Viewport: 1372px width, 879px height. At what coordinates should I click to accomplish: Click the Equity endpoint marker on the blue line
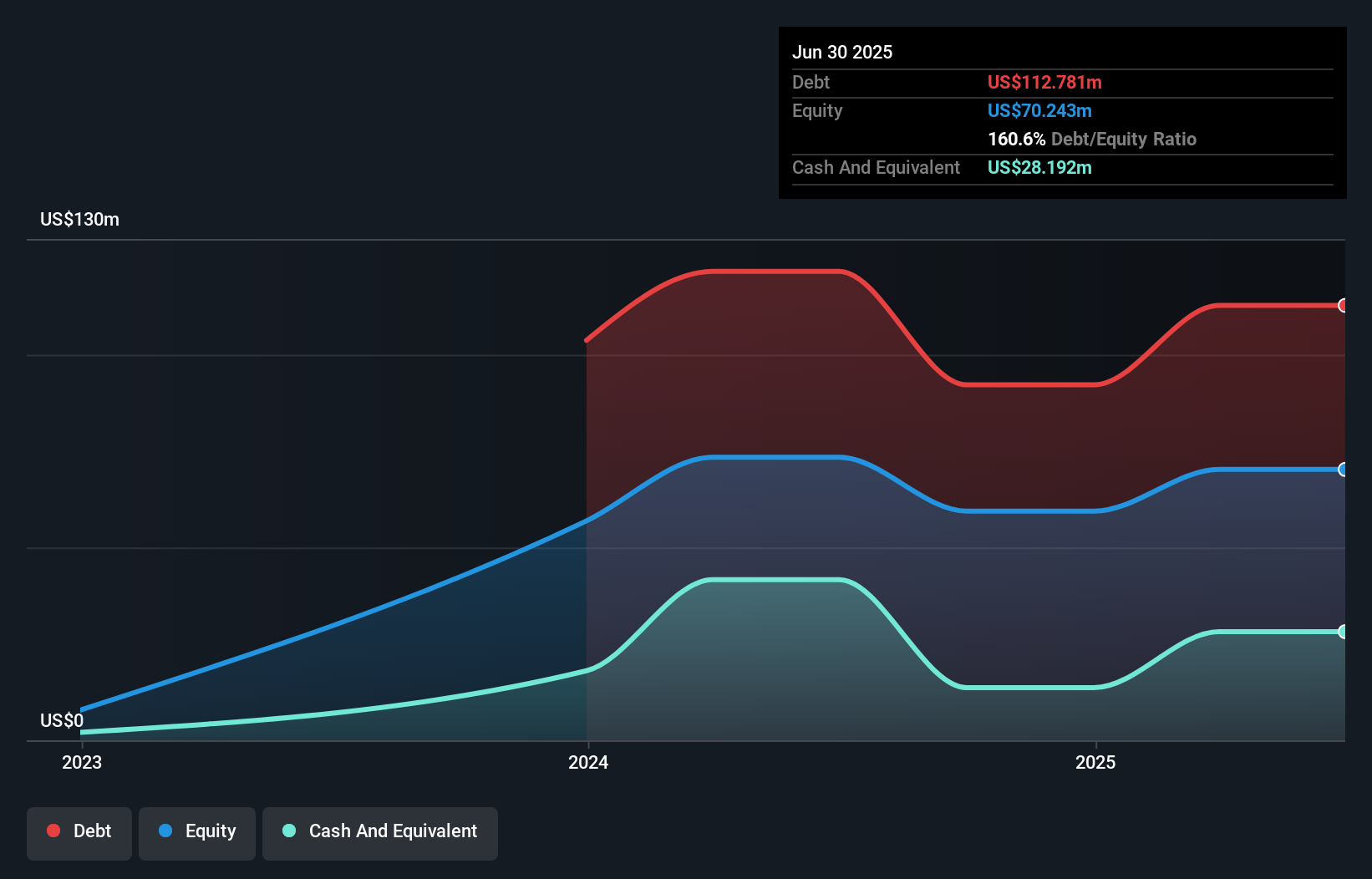tap(1344, 470)
